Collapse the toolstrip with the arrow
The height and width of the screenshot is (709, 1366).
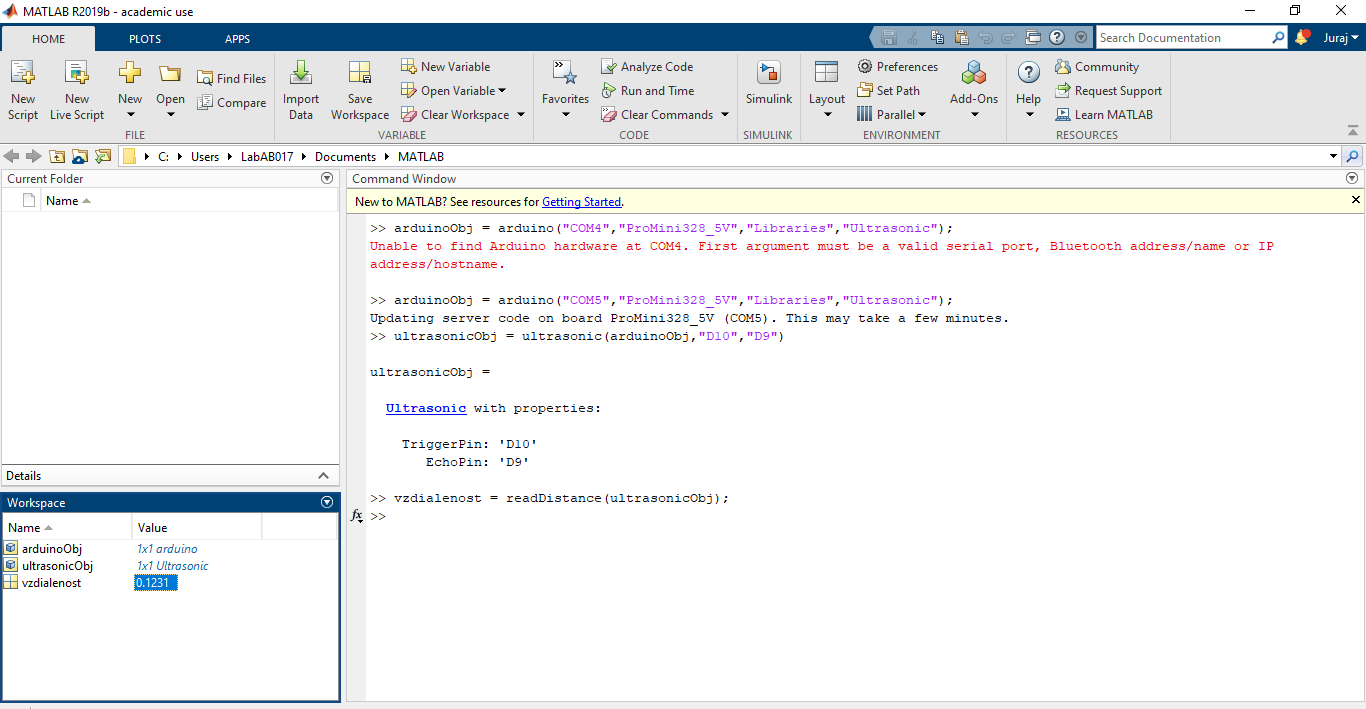pyautogui.click(x=1353, y=130)
